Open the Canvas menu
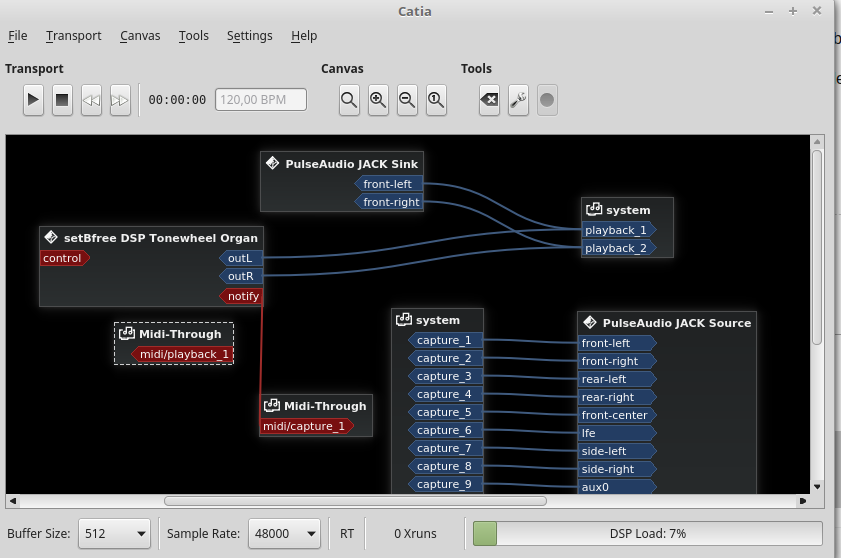 pyautogui.click(x=140, y=36)
